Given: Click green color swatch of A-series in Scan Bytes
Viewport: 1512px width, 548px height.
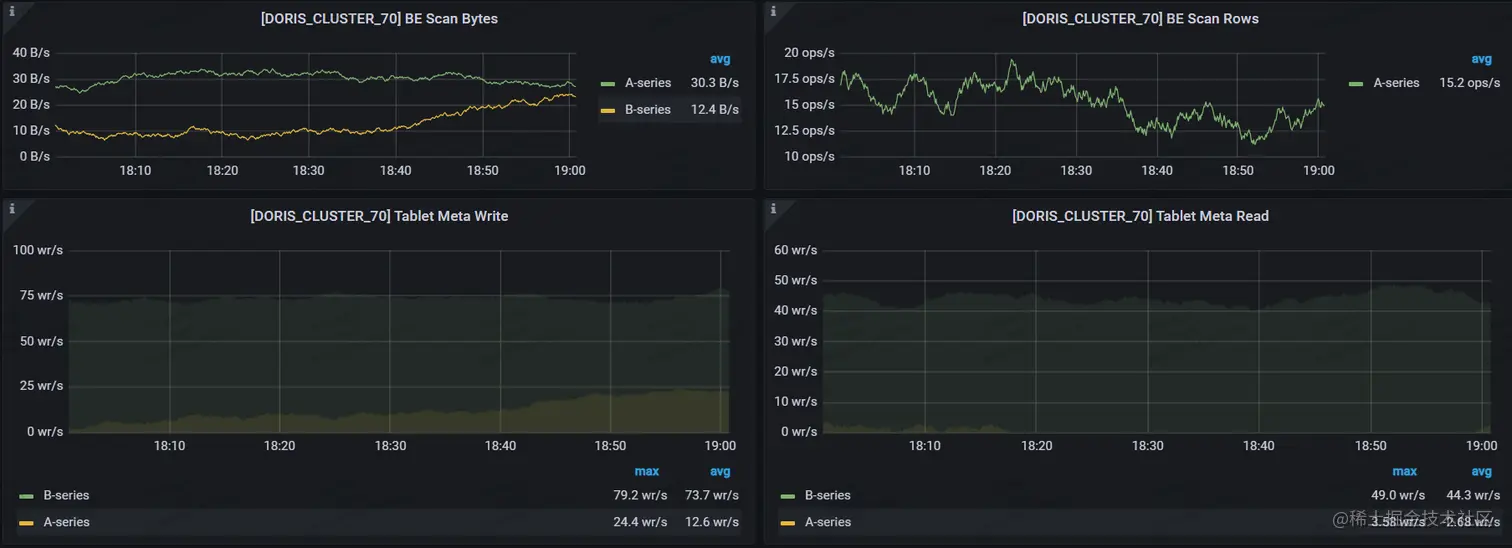Looking at the screenshot, I should click(607, 84).
